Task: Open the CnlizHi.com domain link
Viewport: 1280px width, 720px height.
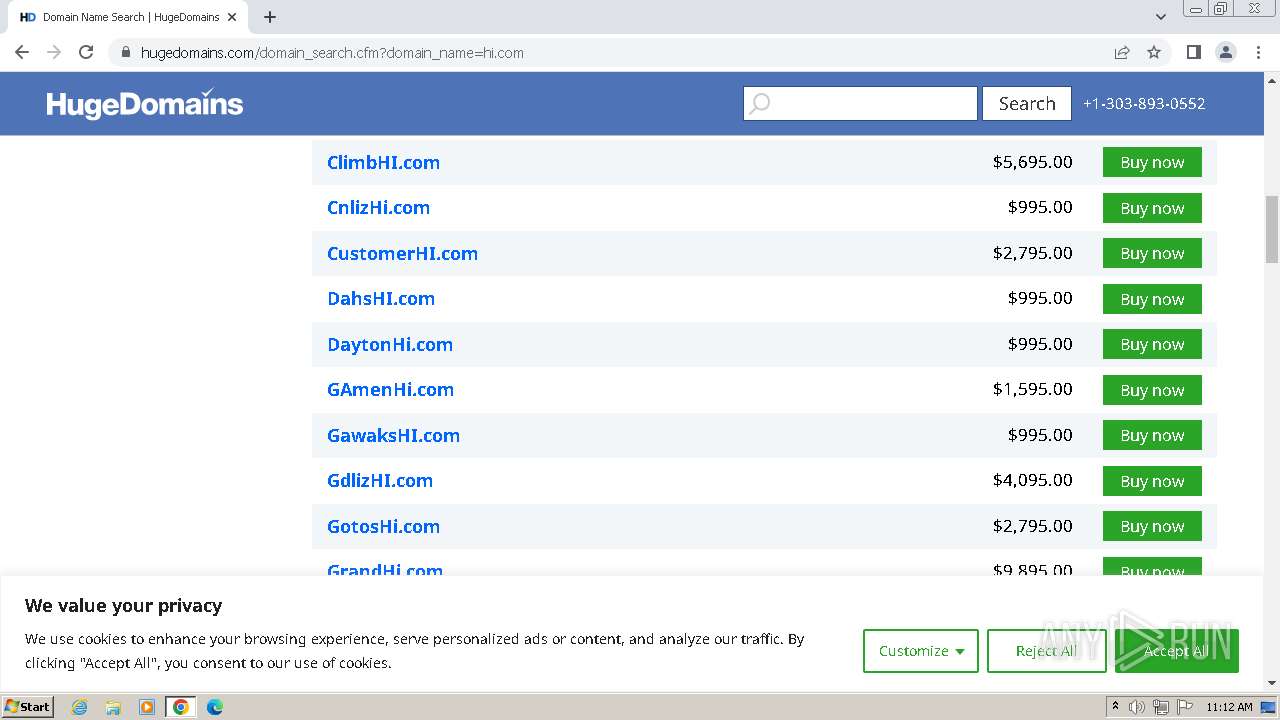Action: (x=378, y=207)
